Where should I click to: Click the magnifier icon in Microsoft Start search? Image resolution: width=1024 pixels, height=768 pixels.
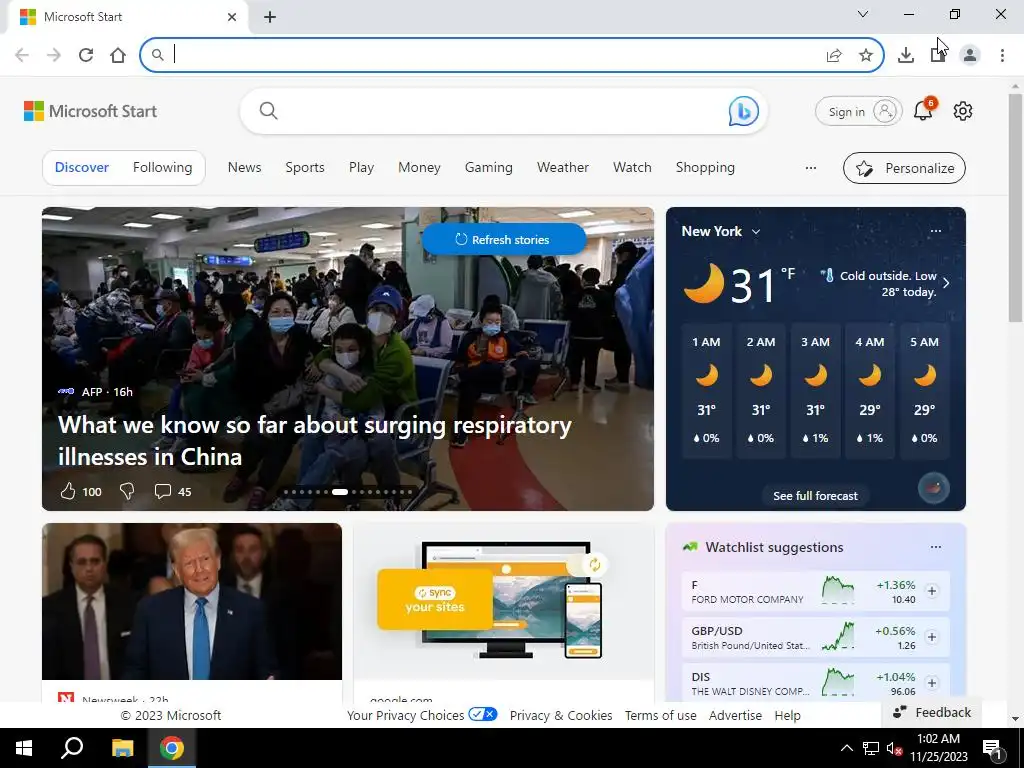click(268, 111)
